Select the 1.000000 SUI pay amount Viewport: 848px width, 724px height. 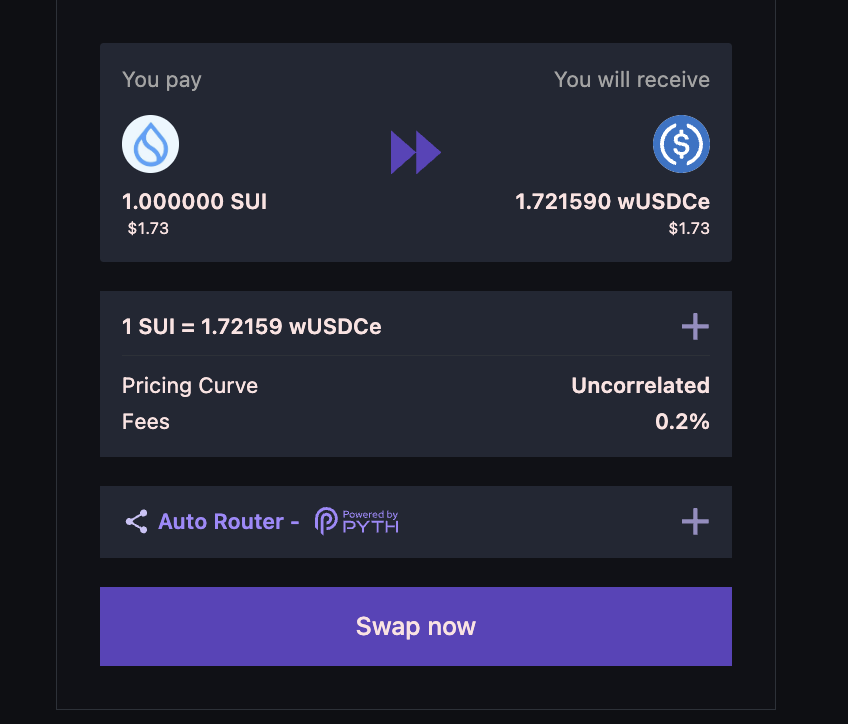point(194,202)
